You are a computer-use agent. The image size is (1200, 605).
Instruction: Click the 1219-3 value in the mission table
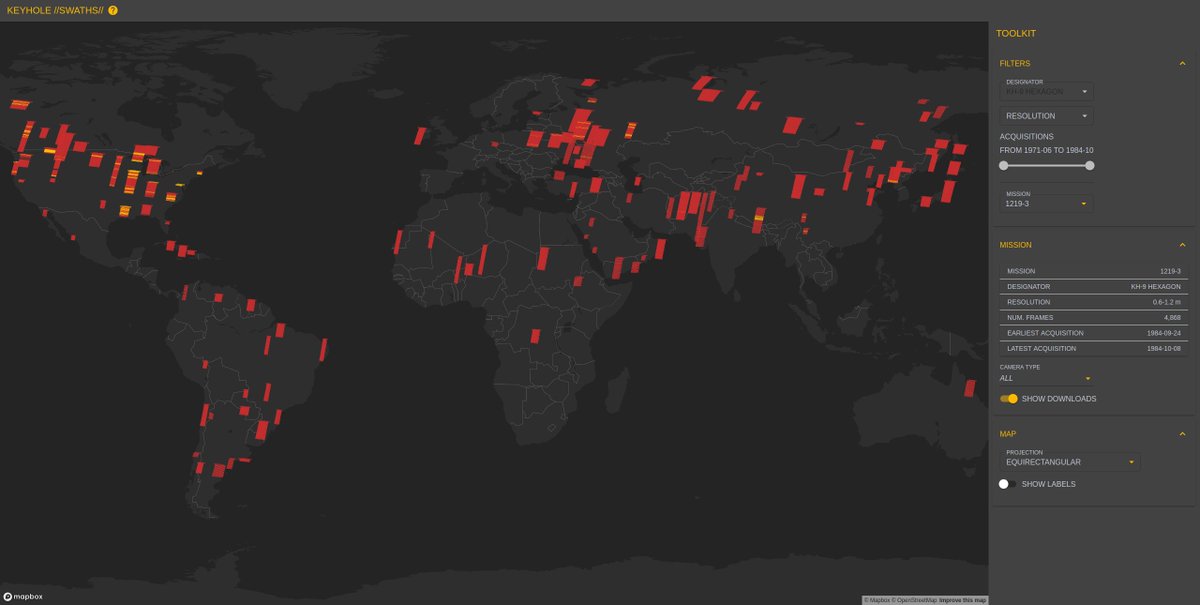coord(1170,271)
